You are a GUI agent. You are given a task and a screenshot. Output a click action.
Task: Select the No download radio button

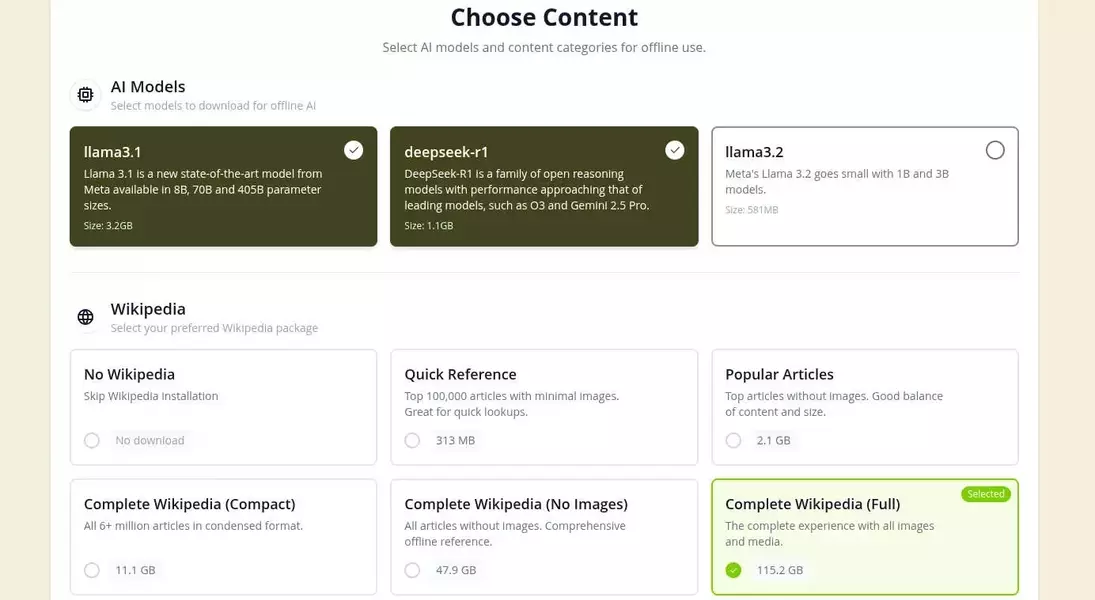(92, 440)
